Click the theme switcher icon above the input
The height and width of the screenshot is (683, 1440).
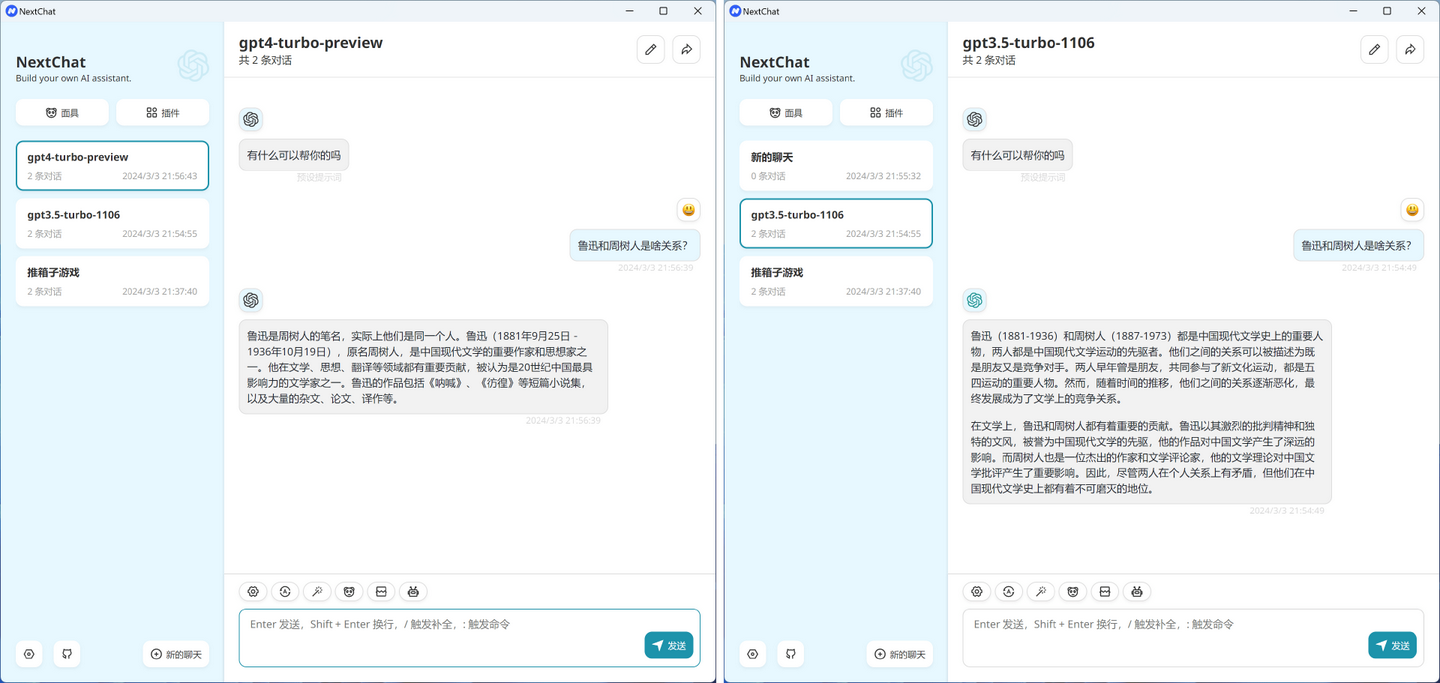pyautogui.click(x=285, y=591)
